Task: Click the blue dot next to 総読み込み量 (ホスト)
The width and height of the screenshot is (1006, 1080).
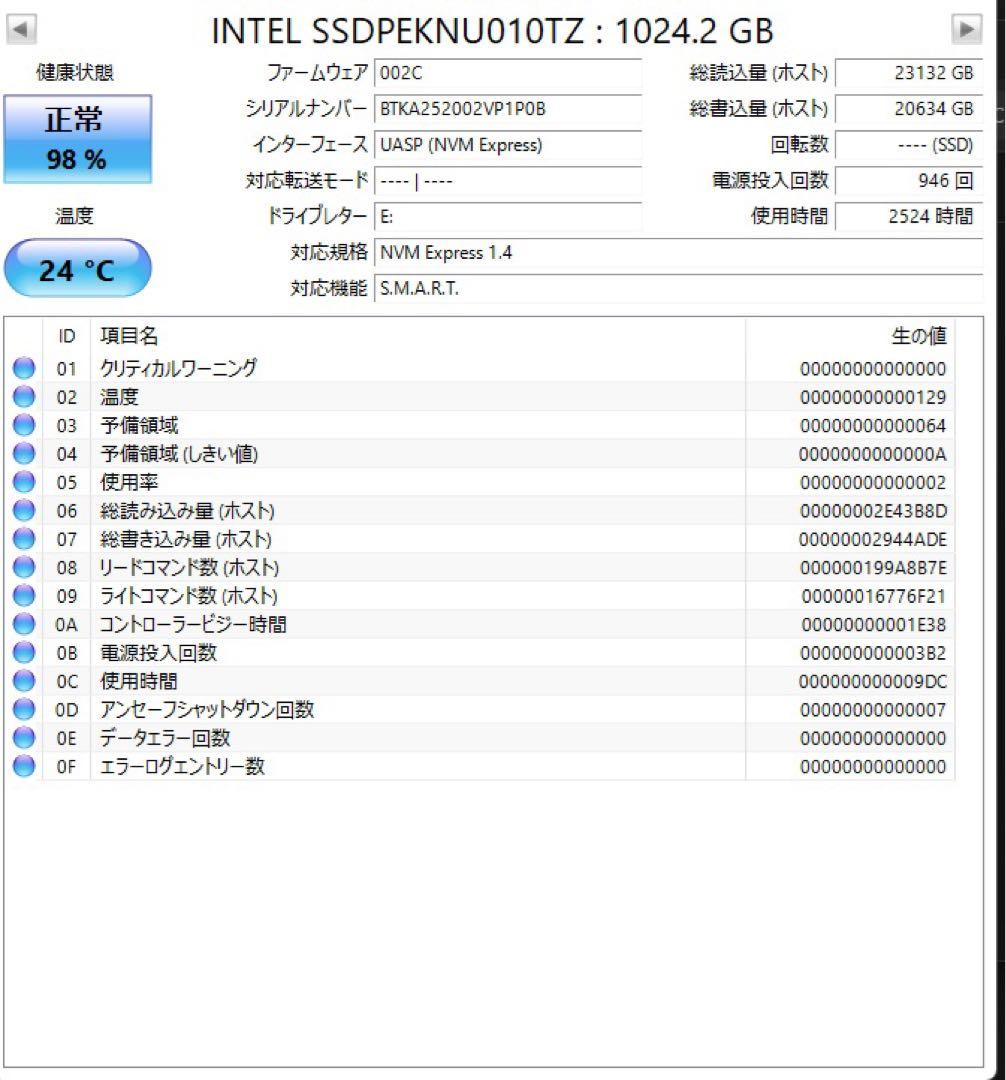Action: coord(23,510)
